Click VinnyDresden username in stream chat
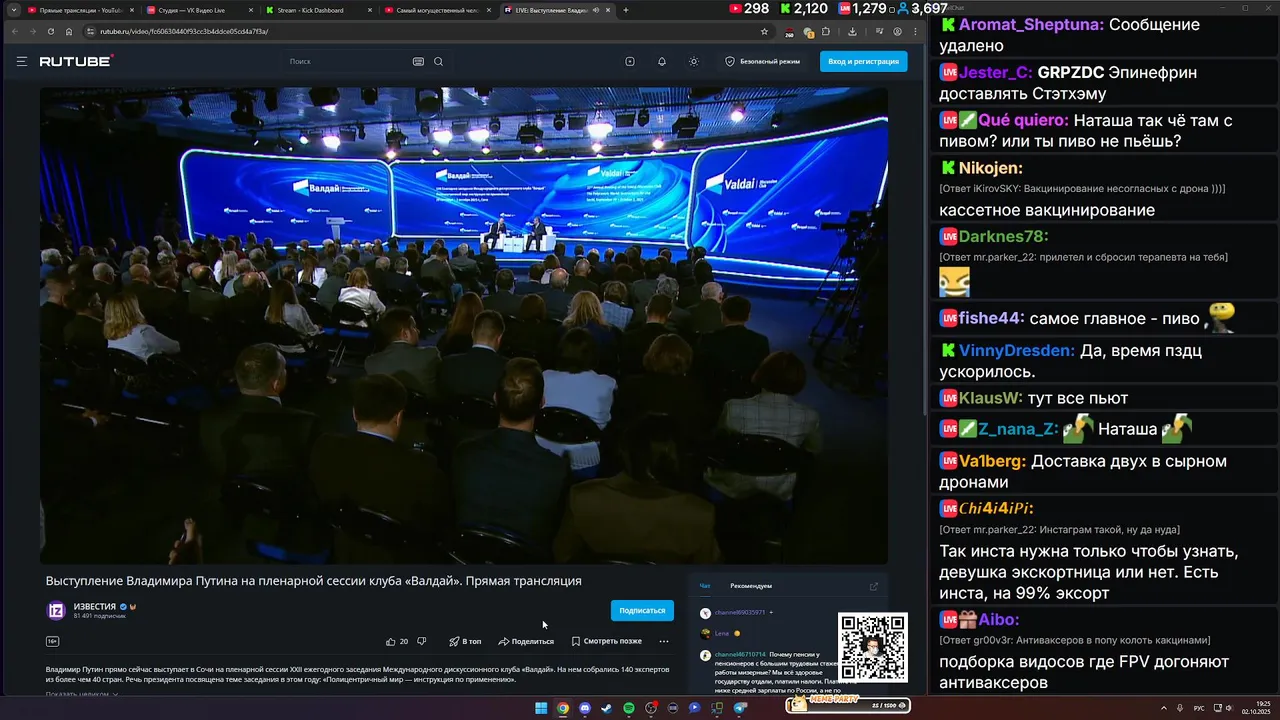 (1017, 351)
